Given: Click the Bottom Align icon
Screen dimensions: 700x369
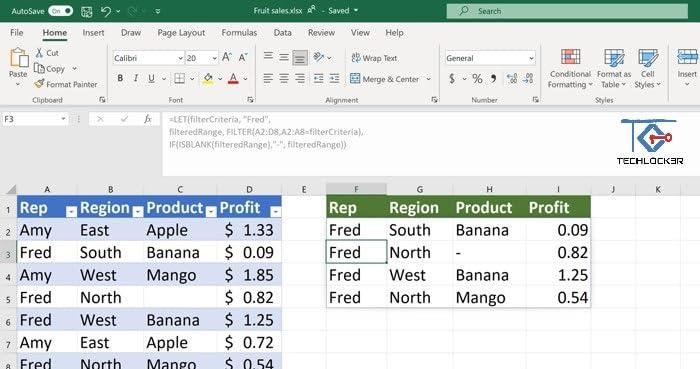Looking at the screenshot, I should 300,58.
